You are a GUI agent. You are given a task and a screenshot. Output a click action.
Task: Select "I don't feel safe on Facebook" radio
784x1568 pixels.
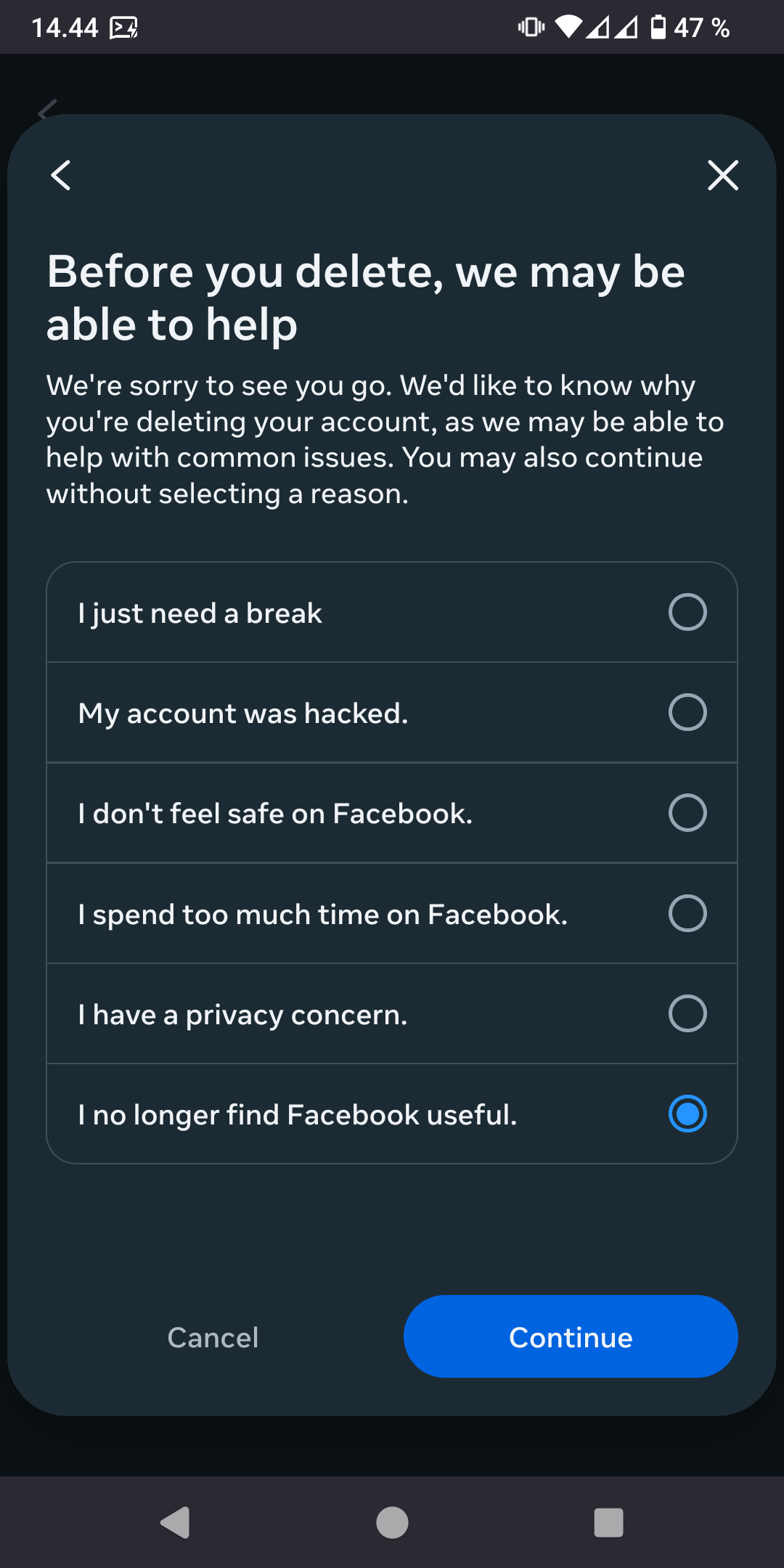(x=687, y=812)
